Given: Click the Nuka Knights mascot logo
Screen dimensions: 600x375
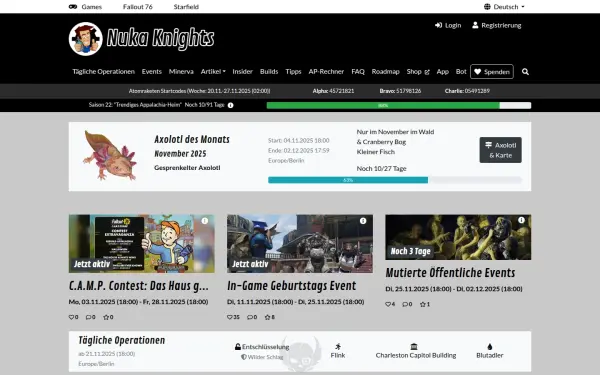Looking at the screenshot, I should (x=86, y=39).
